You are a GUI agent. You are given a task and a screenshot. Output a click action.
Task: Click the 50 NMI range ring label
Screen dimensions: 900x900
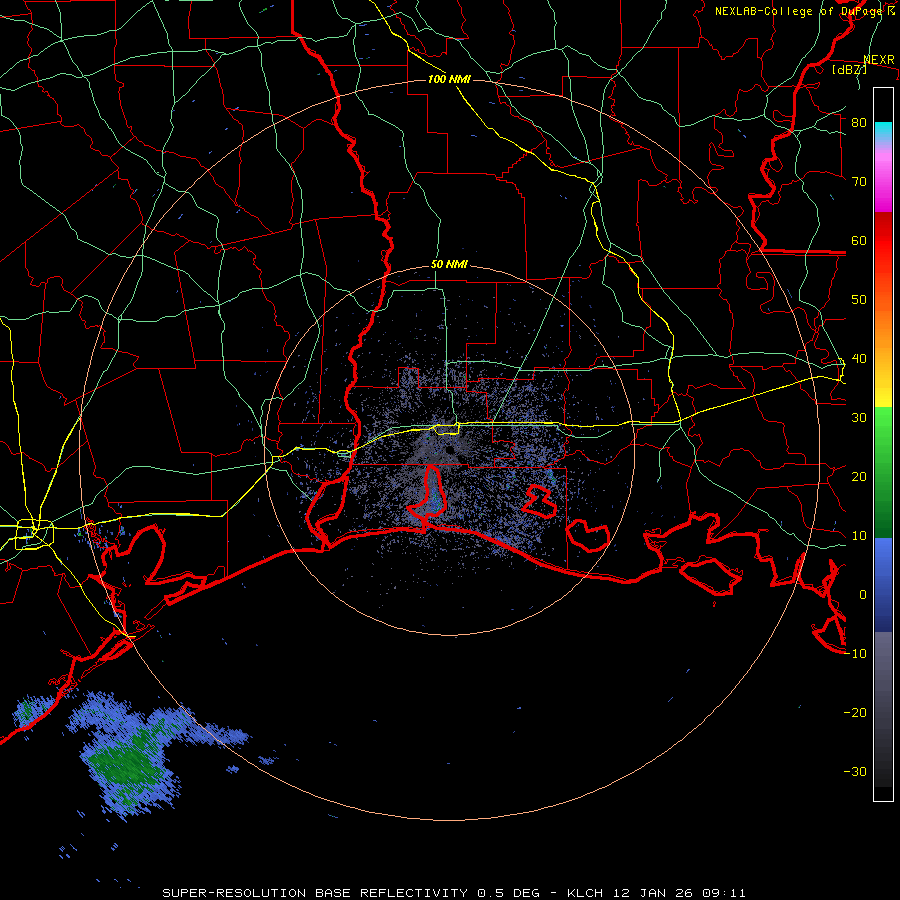pos(449,265)
